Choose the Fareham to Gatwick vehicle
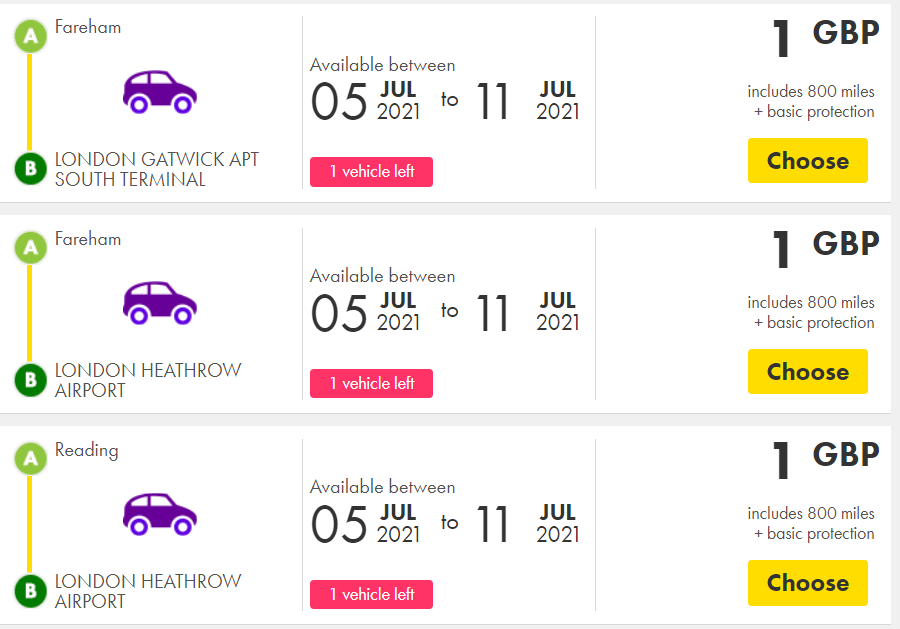 tap(807, 160)
